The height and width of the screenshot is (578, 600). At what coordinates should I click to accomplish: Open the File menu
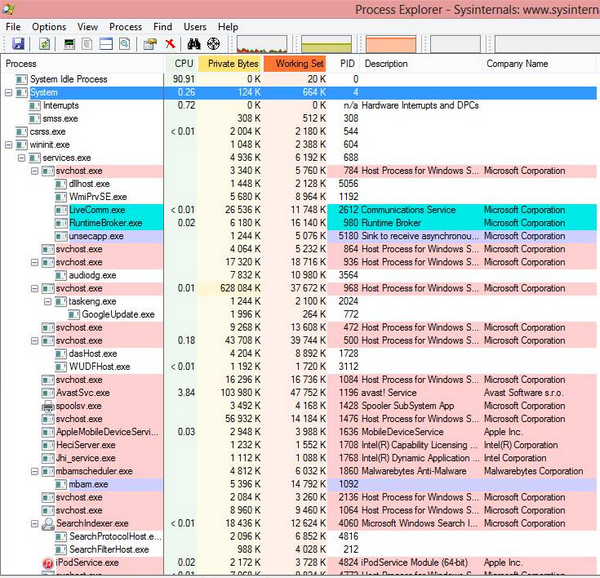click(x=13, y=27)
